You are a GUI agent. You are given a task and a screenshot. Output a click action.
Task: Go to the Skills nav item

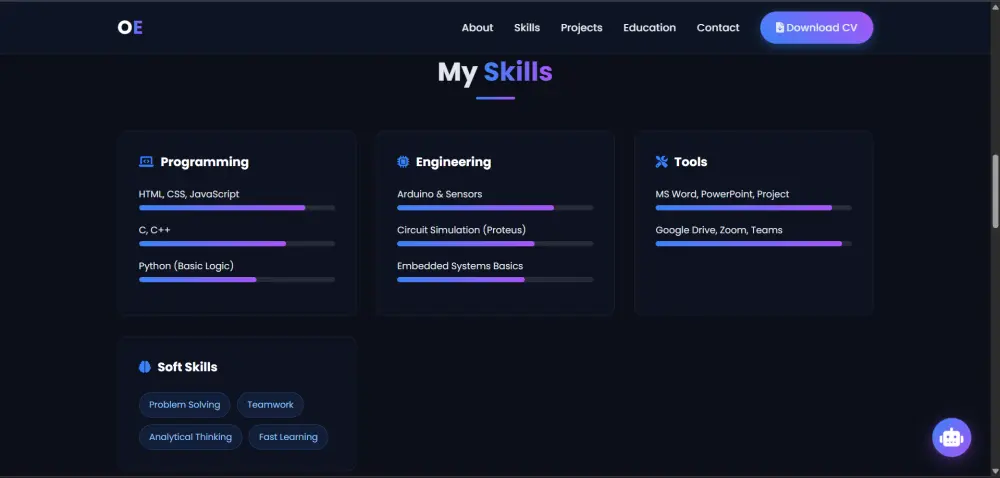[527, 27]
